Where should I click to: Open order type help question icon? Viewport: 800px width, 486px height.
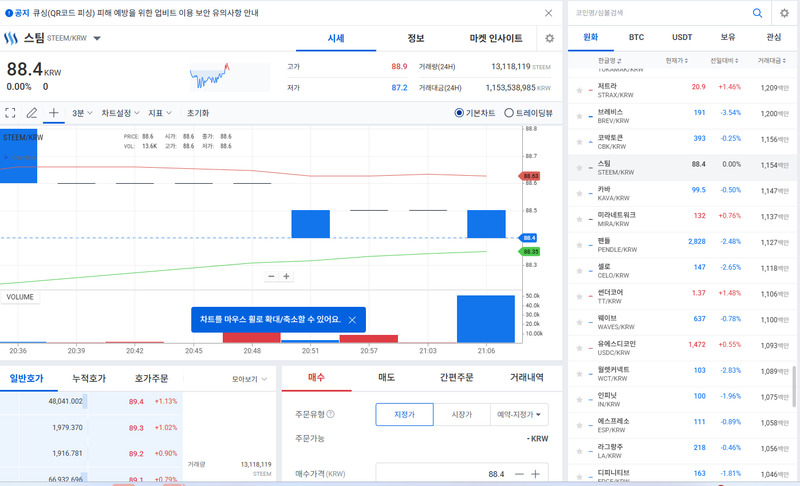click(x=331, y=414)
